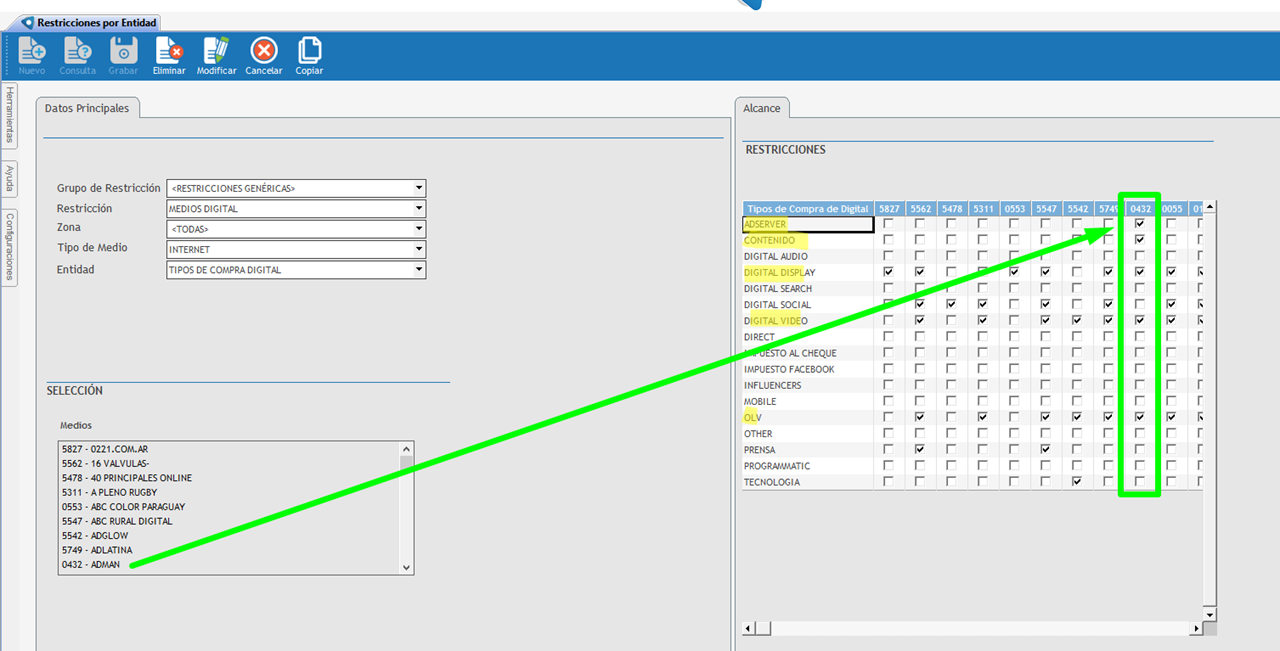Toggle TECNOLOGIA checkbox in column 5542
Viewport: 1280px width, 651px height.
[1076, 482]
